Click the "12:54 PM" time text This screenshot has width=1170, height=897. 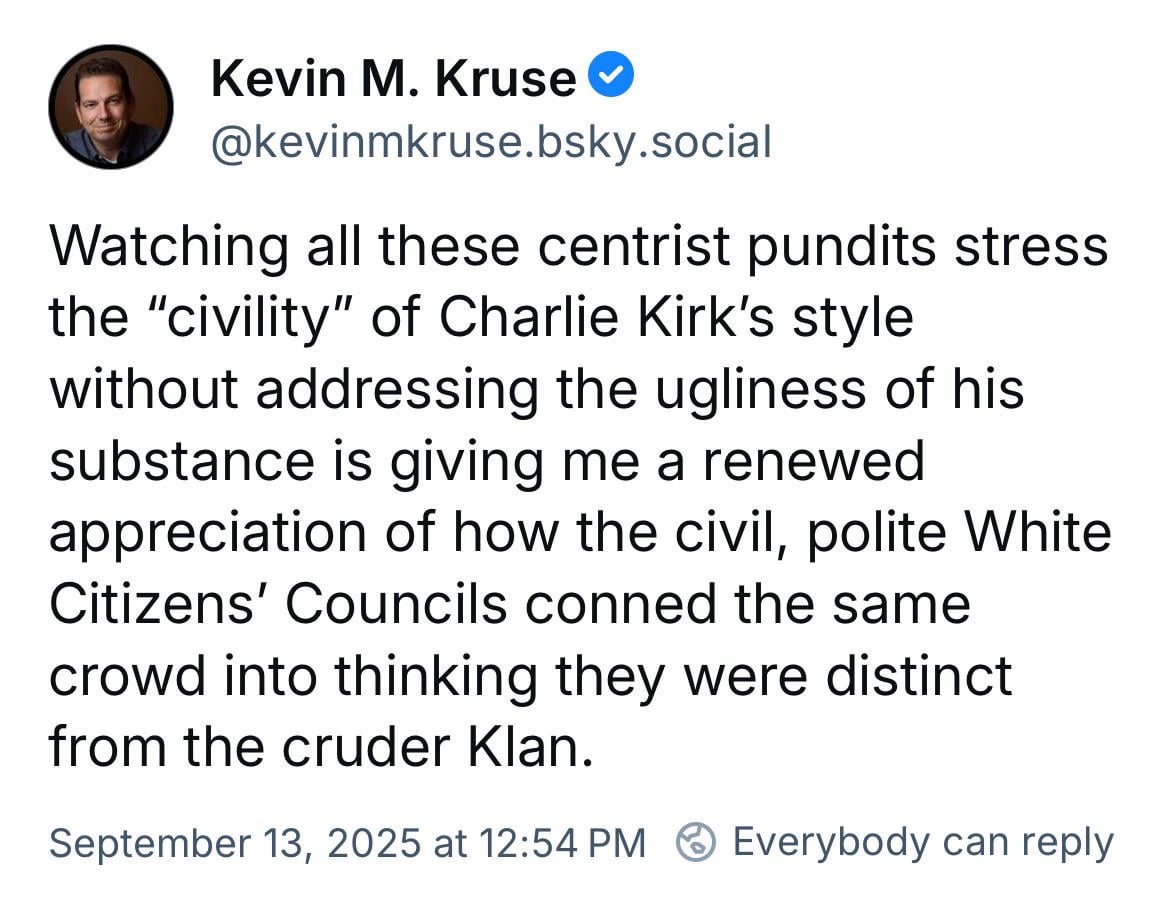pos(563,843)
